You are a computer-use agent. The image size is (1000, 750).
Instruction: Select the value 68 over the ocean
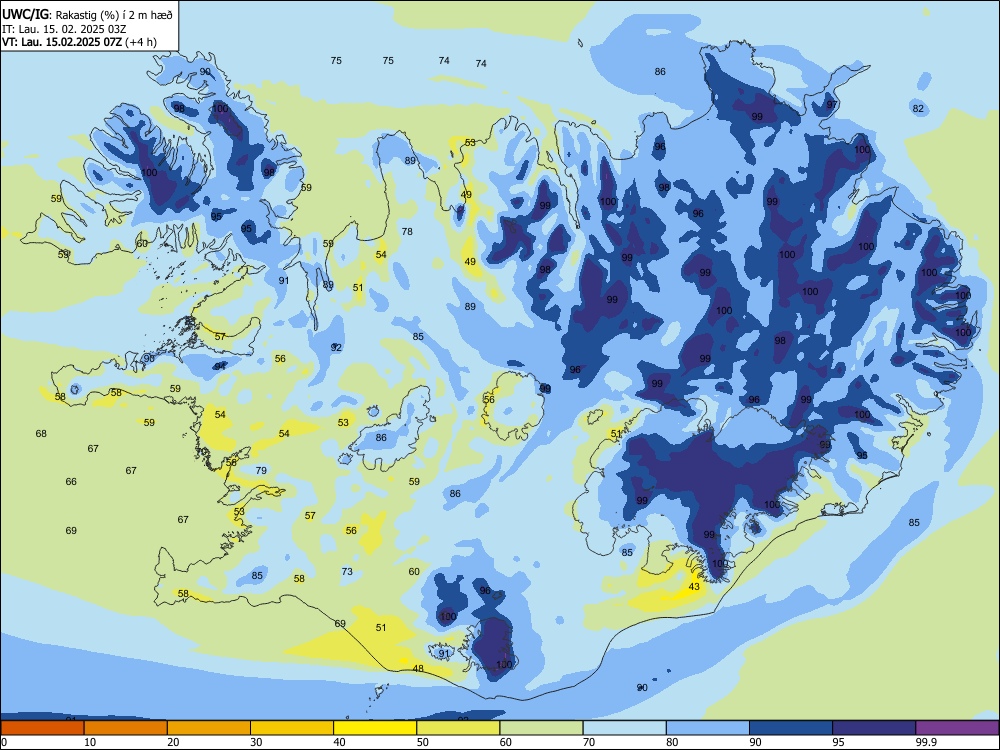41,434
